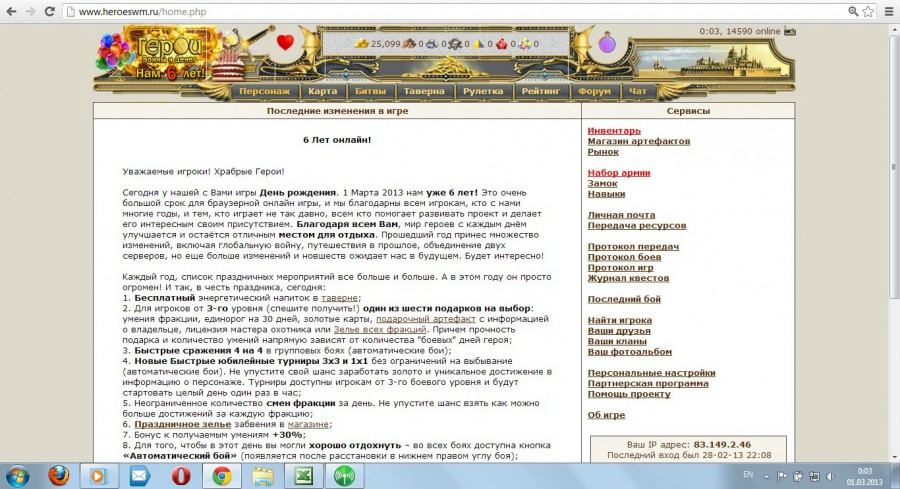Screen dimensions: 900x489
Task: Open Ваш фотоальбом link
Action: click(629, 352)
